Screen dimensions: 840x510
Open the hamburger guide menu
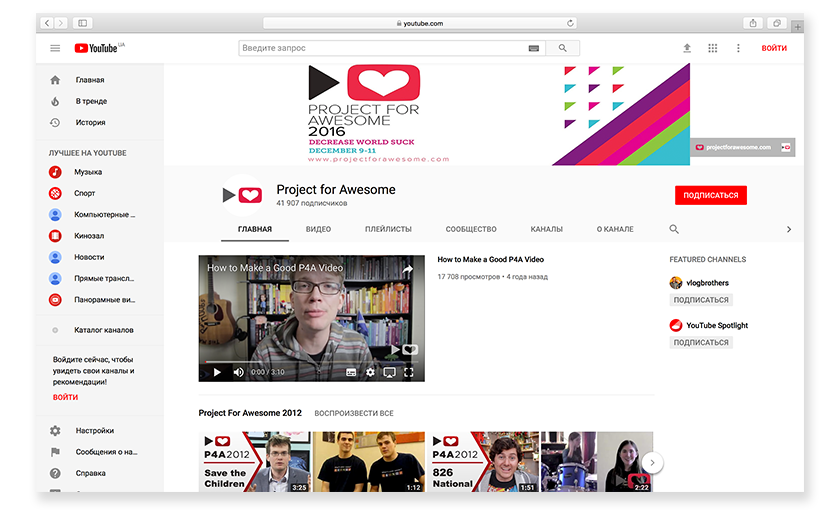(x=55, y=48)
